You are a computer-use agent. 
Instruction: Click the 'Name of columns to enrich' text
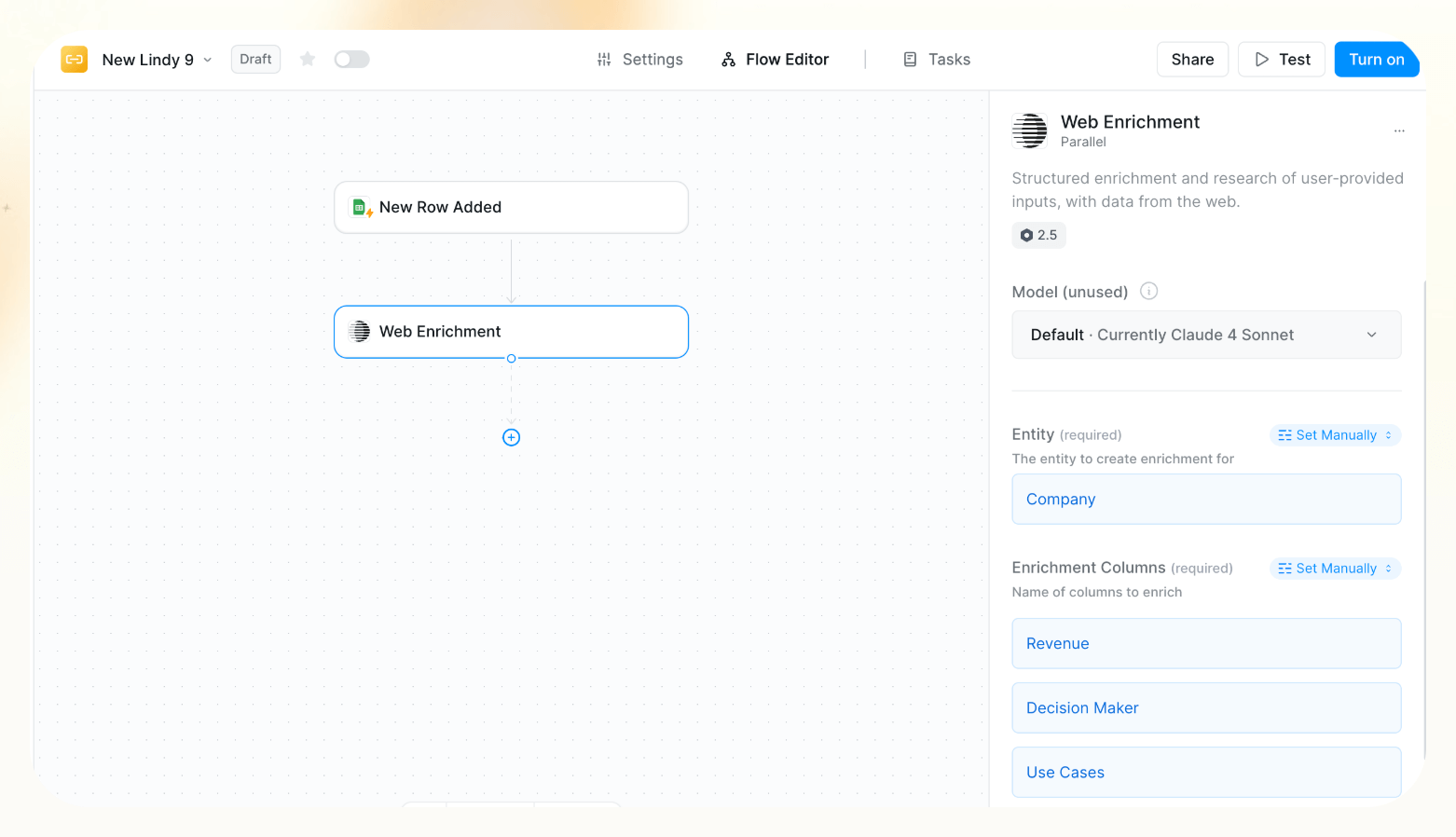[1097, 592]
